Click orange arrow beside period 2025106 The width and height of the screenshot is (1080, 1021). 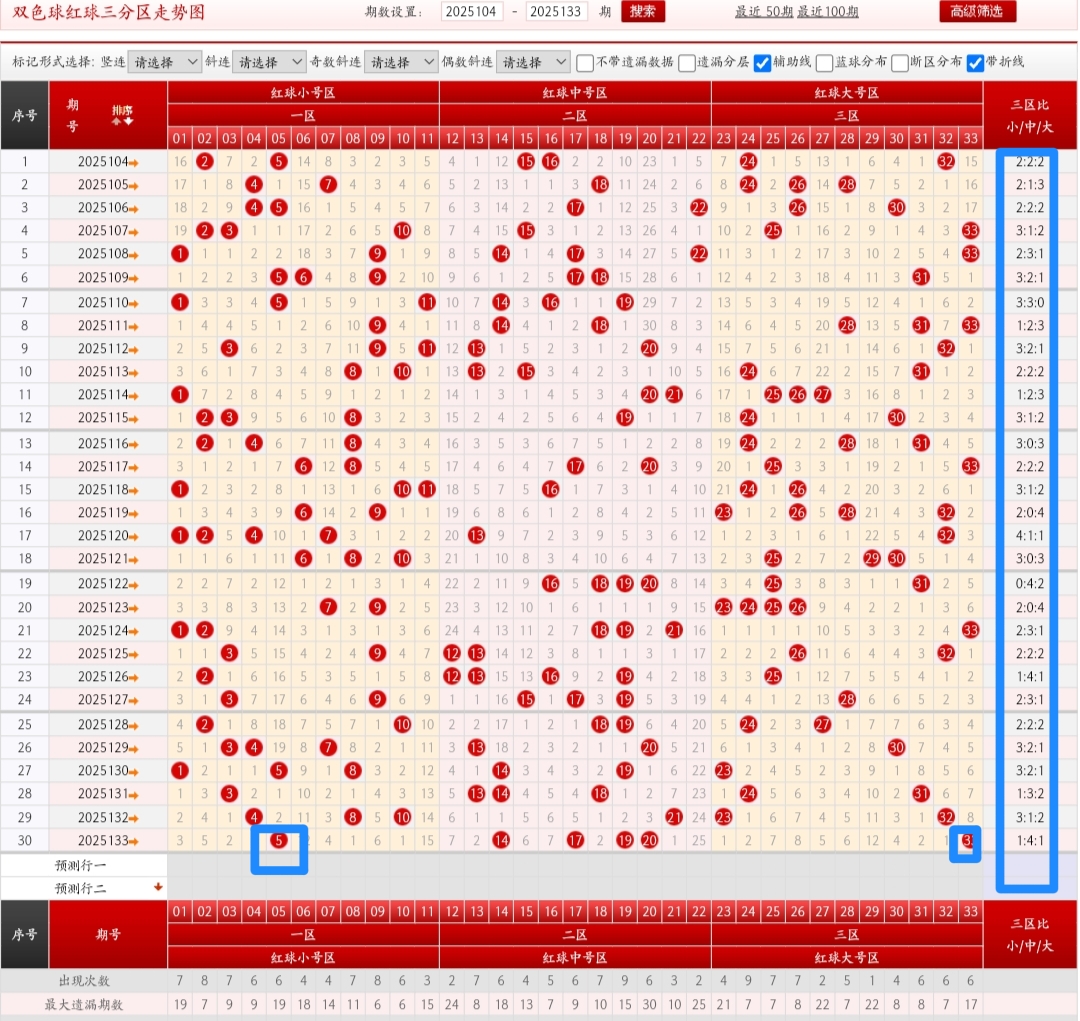(x=134, y=209)
